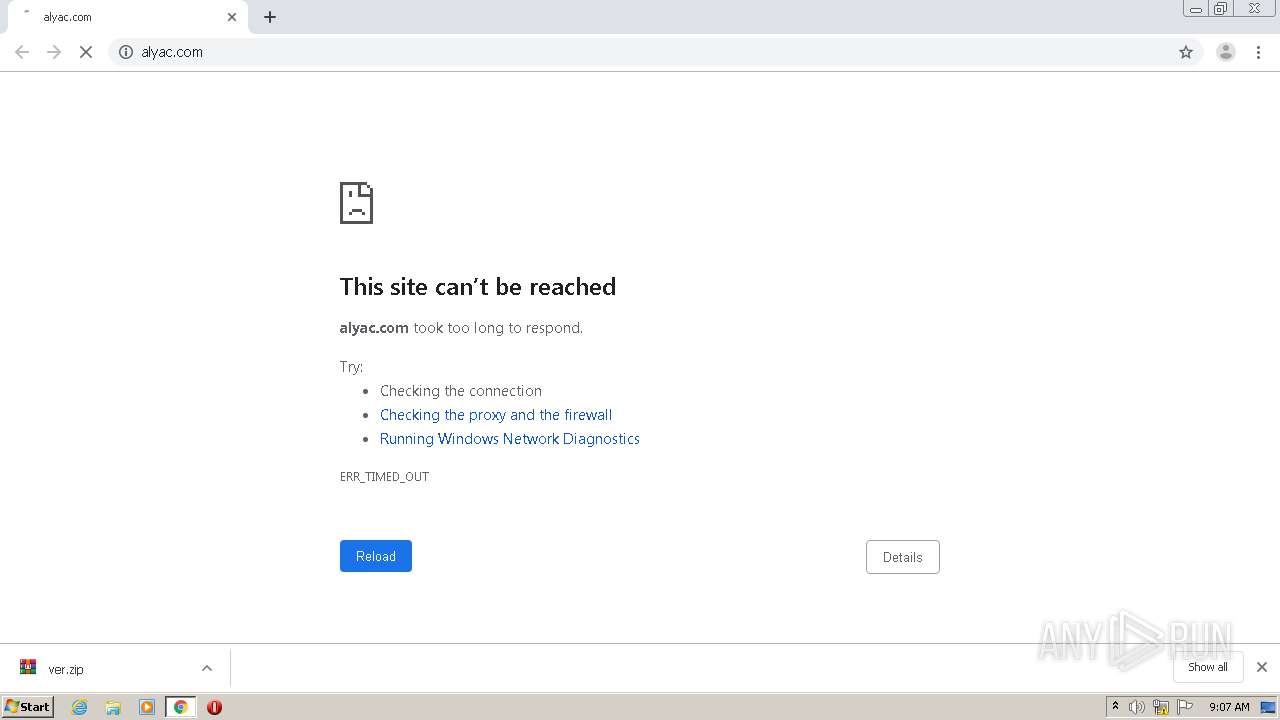Close the alyac.com tab

pos(232,17)
